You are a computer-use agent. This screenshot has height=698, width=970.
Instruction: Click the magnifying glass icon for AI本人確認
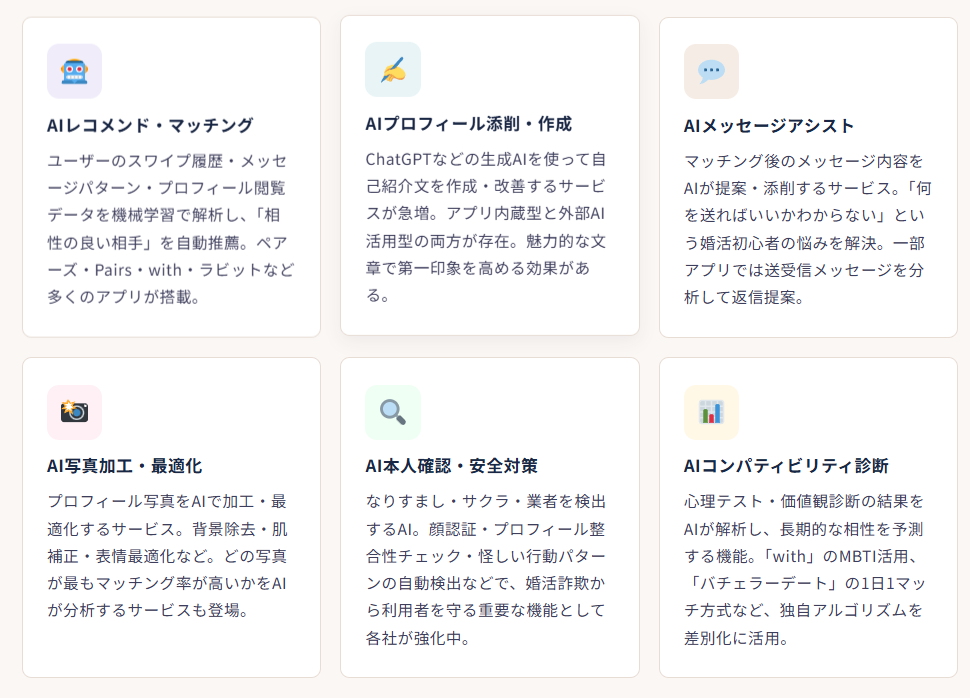pyautogui.click(x=393, y=412)
